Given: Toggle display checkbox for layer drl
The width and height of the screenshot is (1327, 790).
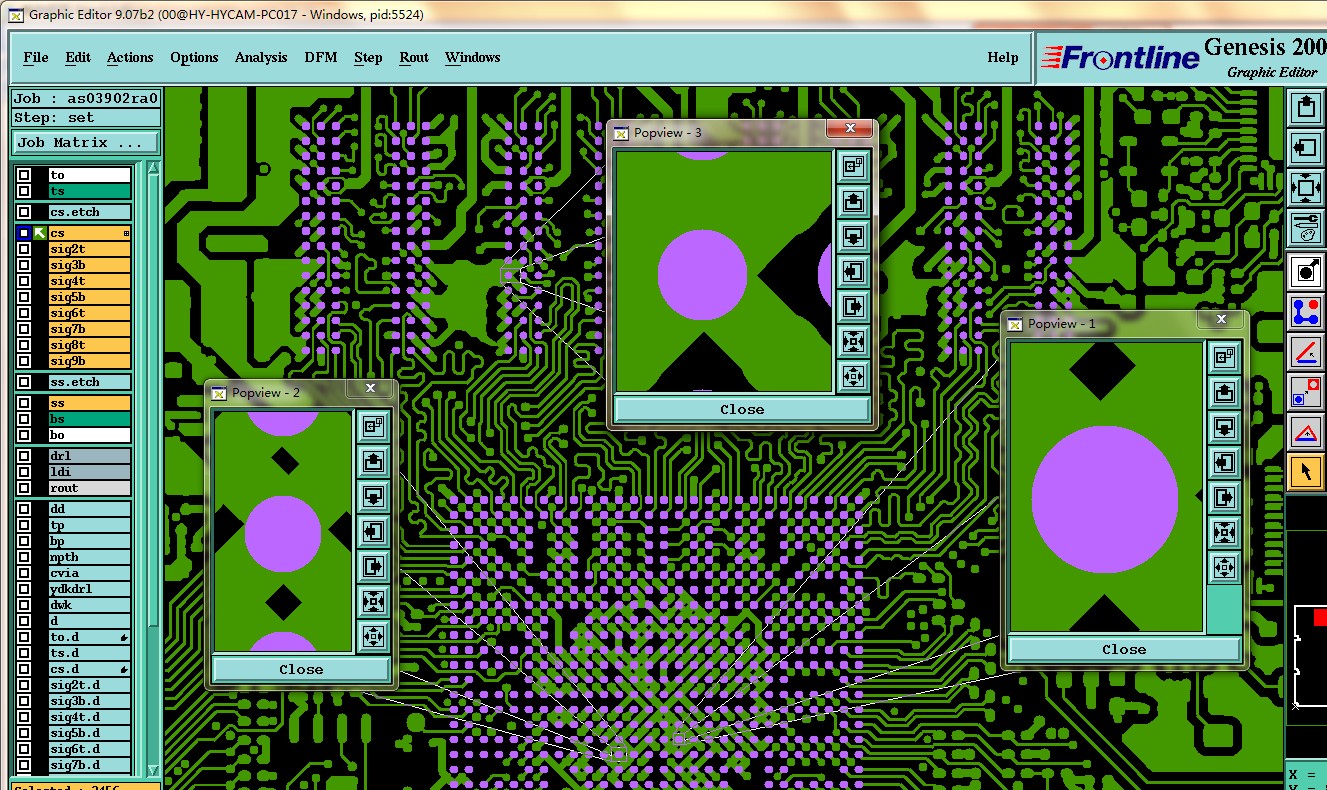Looking at the screenshot, I should coord(24,456).
